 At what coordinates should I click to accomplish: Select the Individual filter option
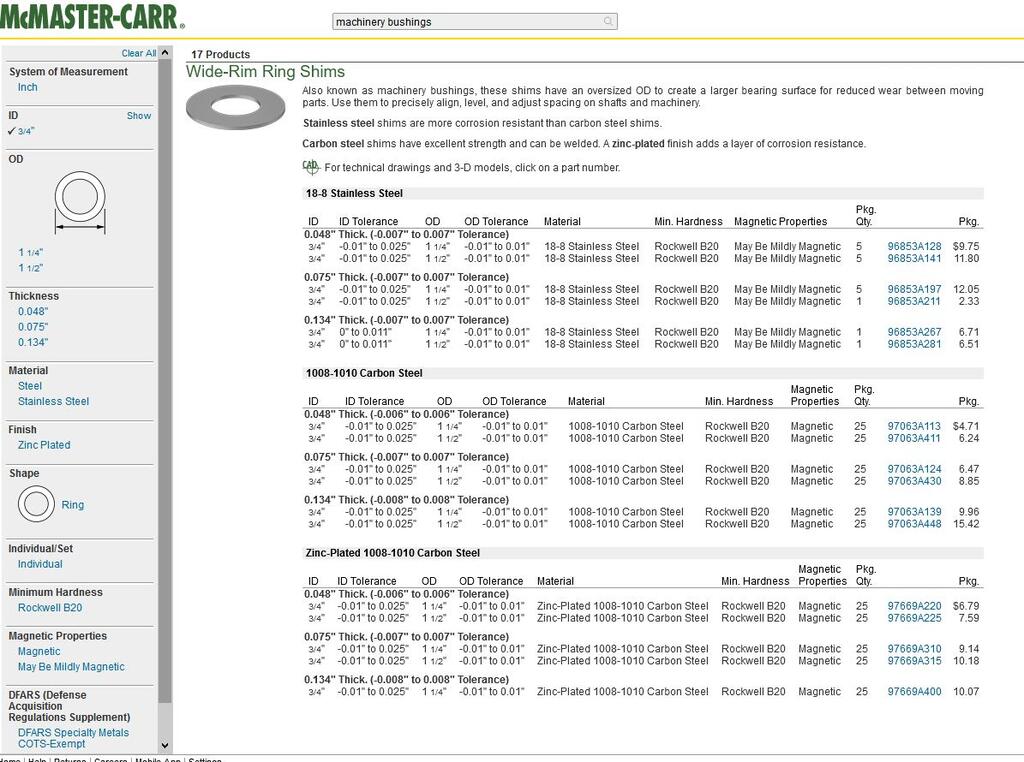pos(40,564)
